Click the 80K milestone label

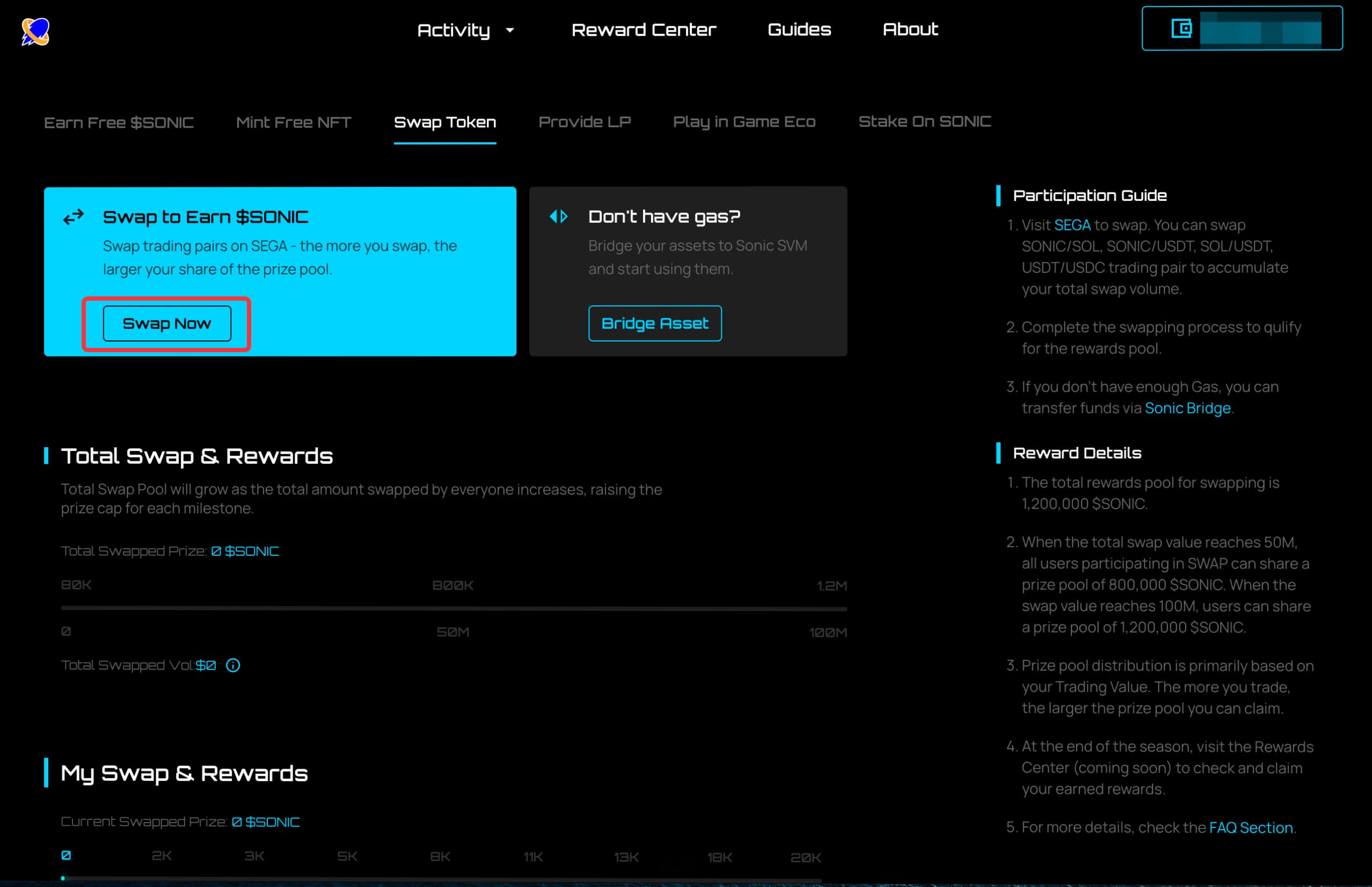click(x=76, y=585)
